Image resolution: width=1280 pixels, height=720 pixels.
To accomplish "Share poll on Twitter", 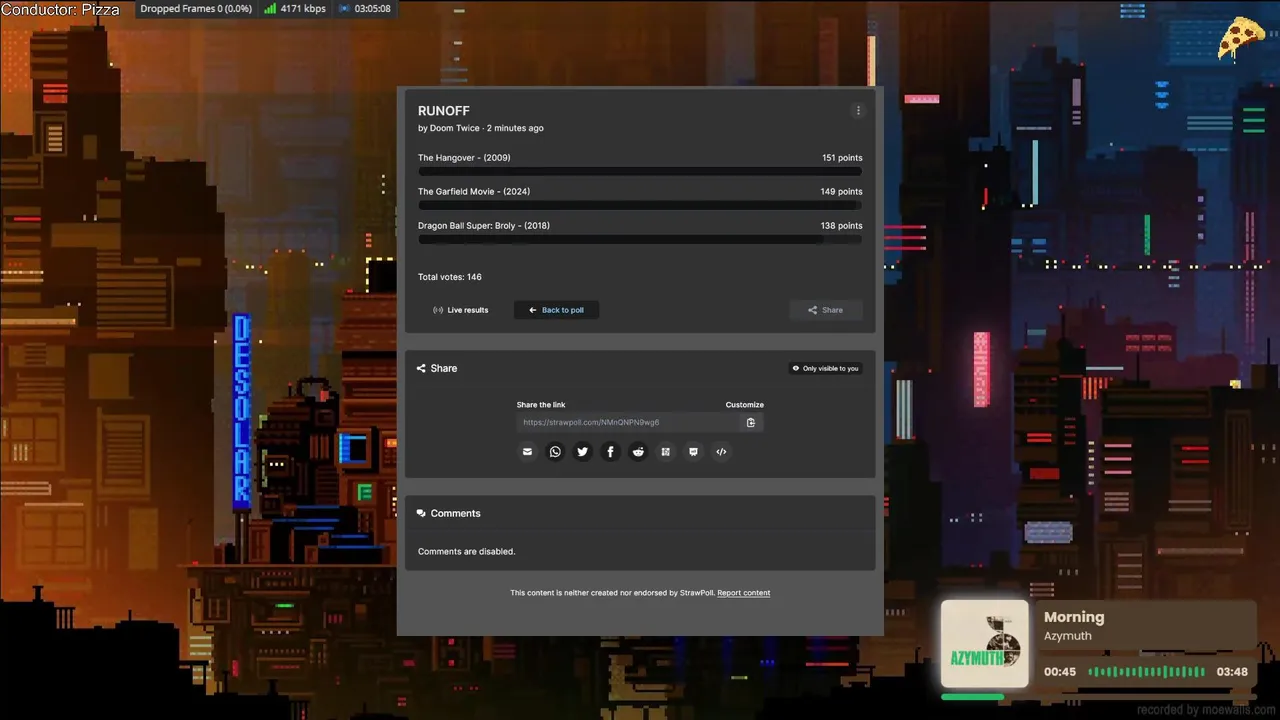I will pos(582,452).
